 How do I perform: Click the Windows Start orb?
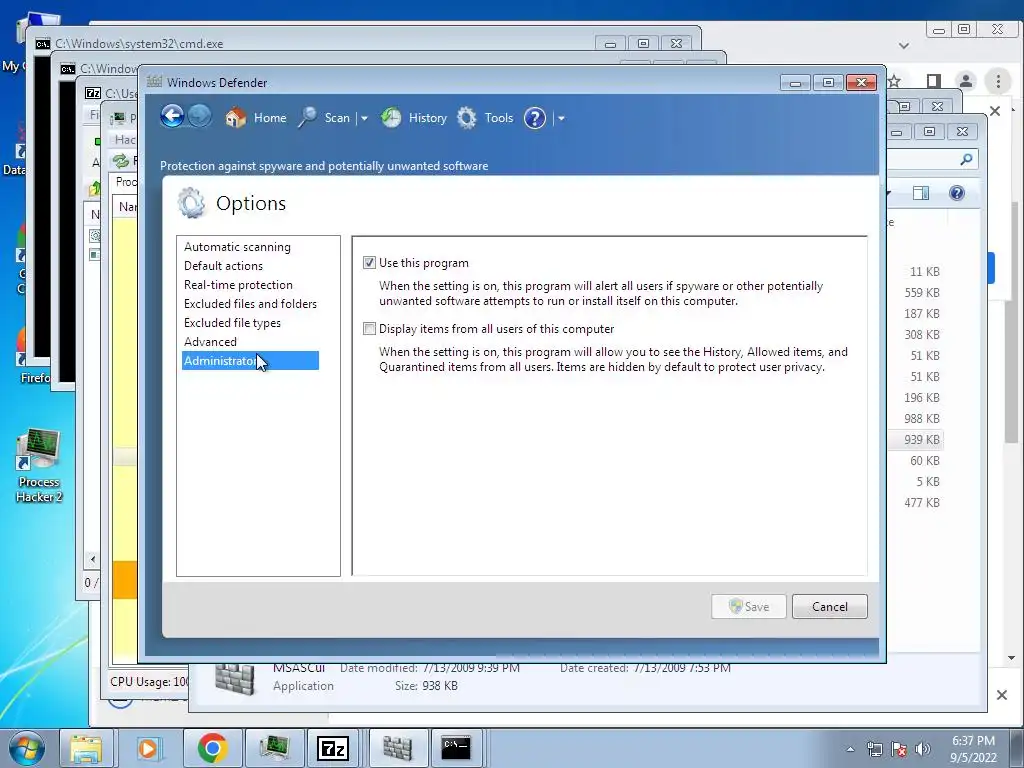point(27,748)
